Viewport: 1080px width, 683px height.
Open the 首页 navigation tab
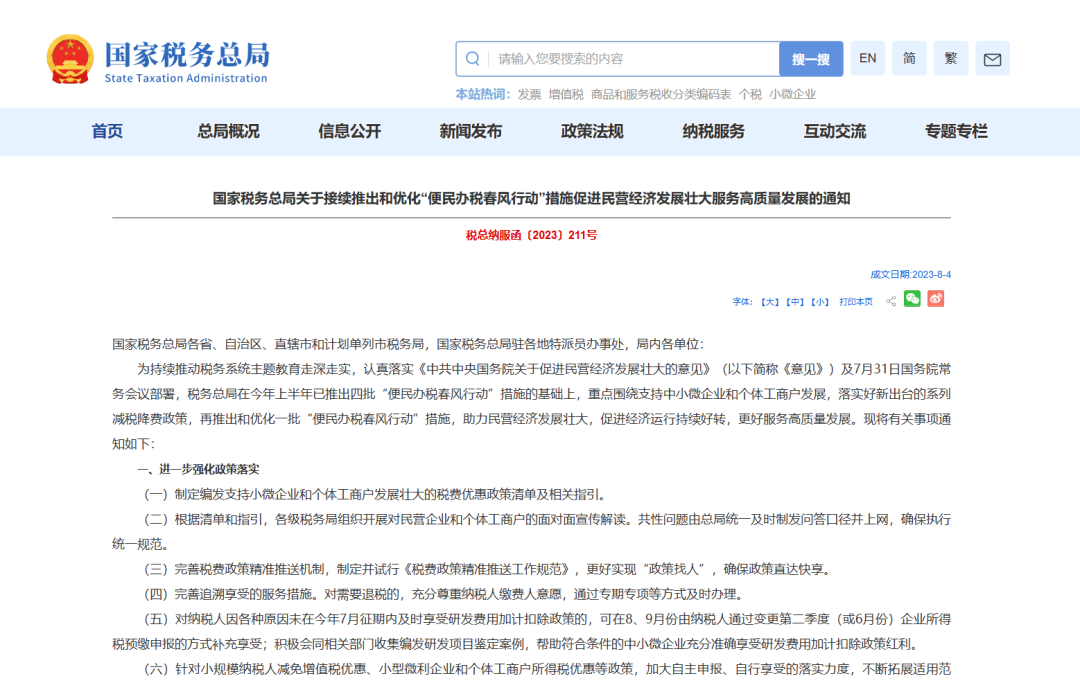[x=107, y=131]
